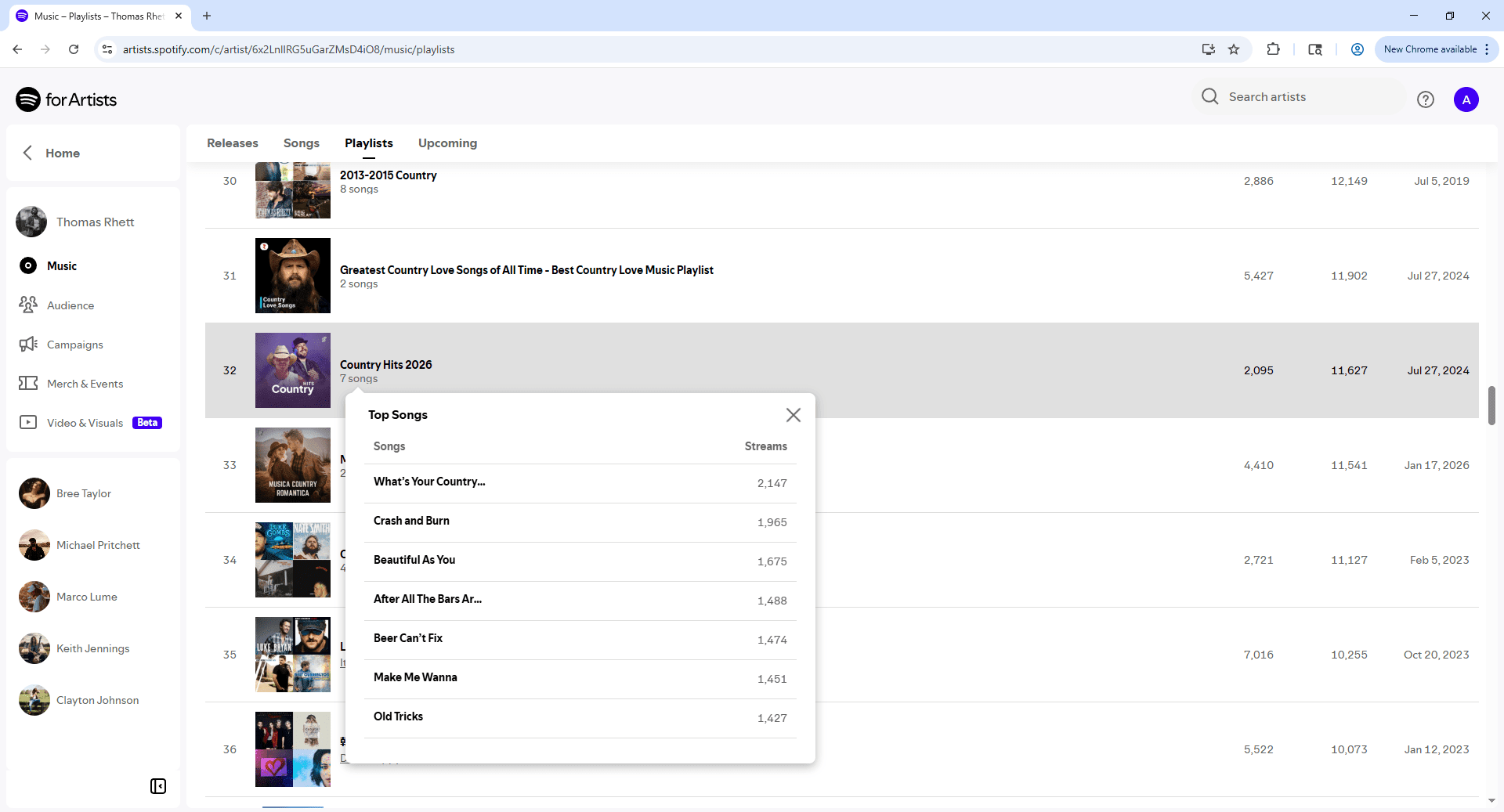
Task: Click the Greatest Country Love Songs playlist title
Action: point(526,270)
